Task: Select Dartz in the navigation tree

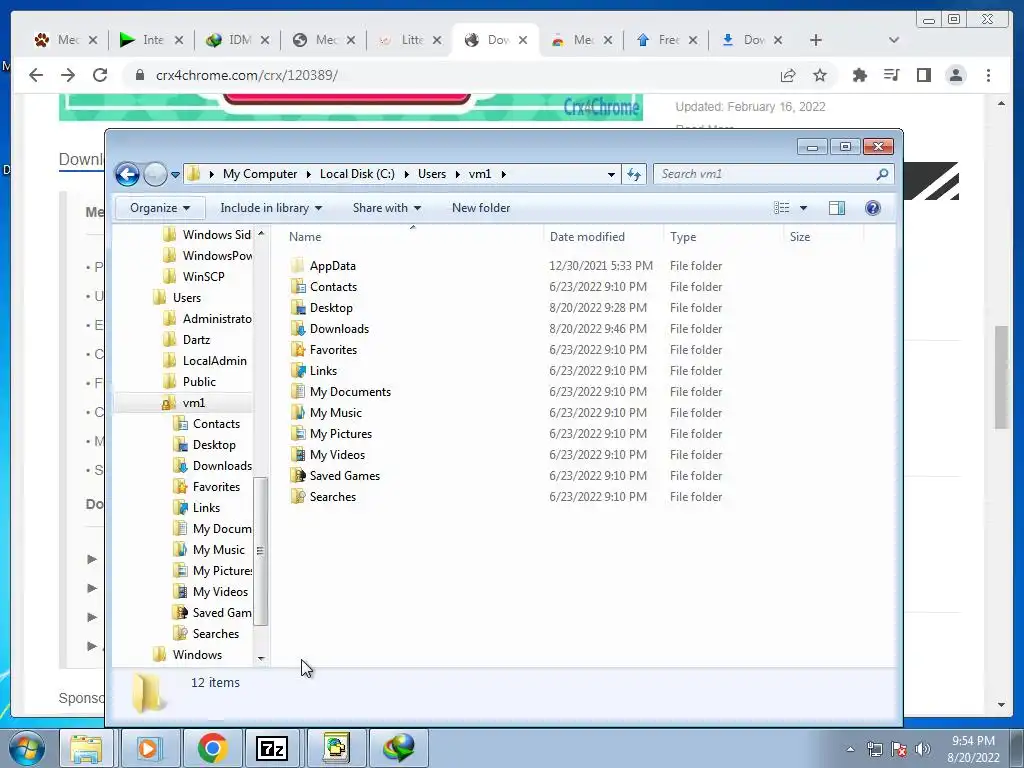Action: tap(196, 340)
